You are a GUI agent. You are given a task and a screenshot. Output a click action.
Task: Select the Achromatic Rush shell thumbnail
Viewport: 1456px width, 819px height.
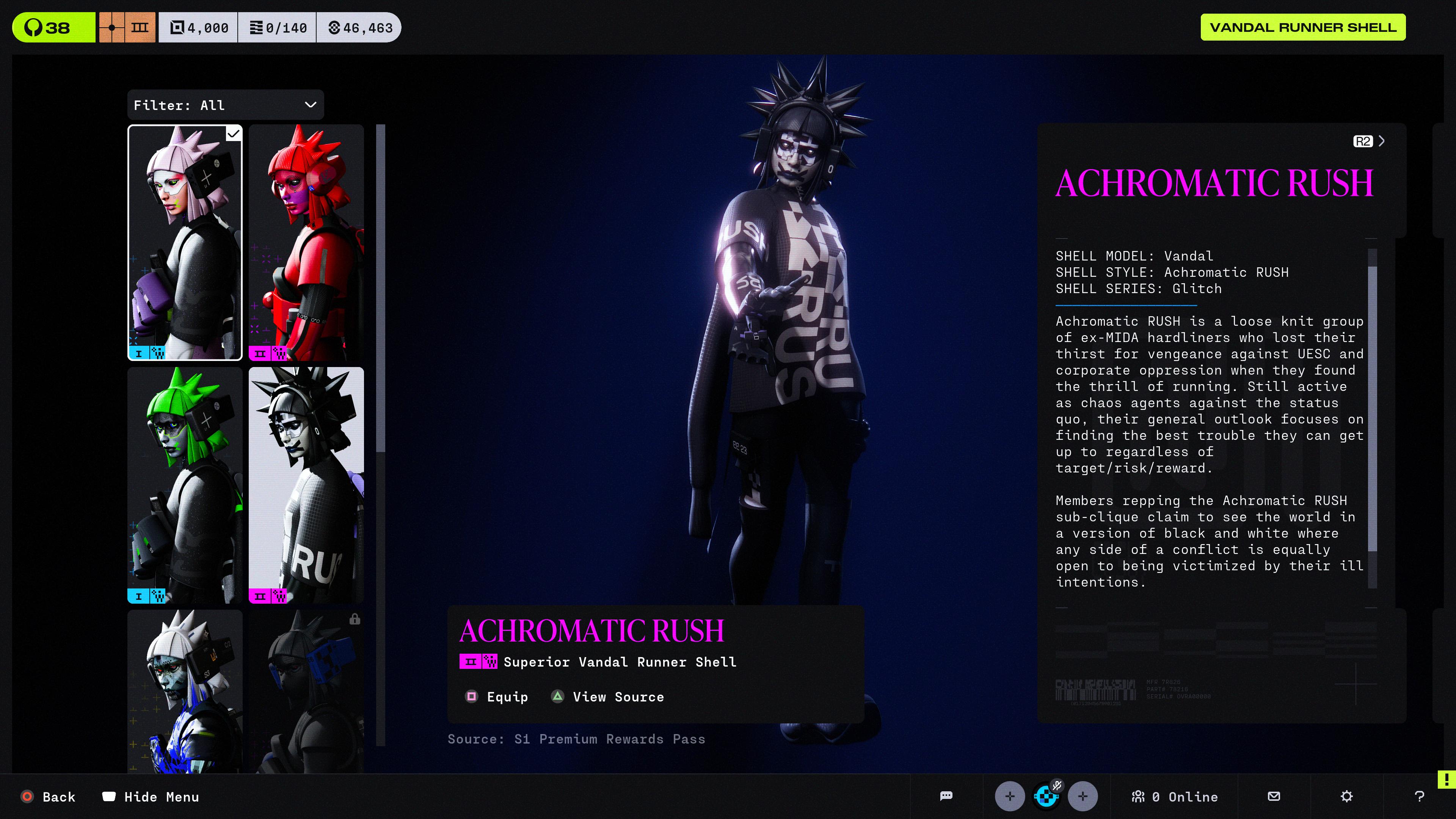(x=306, y=485)
